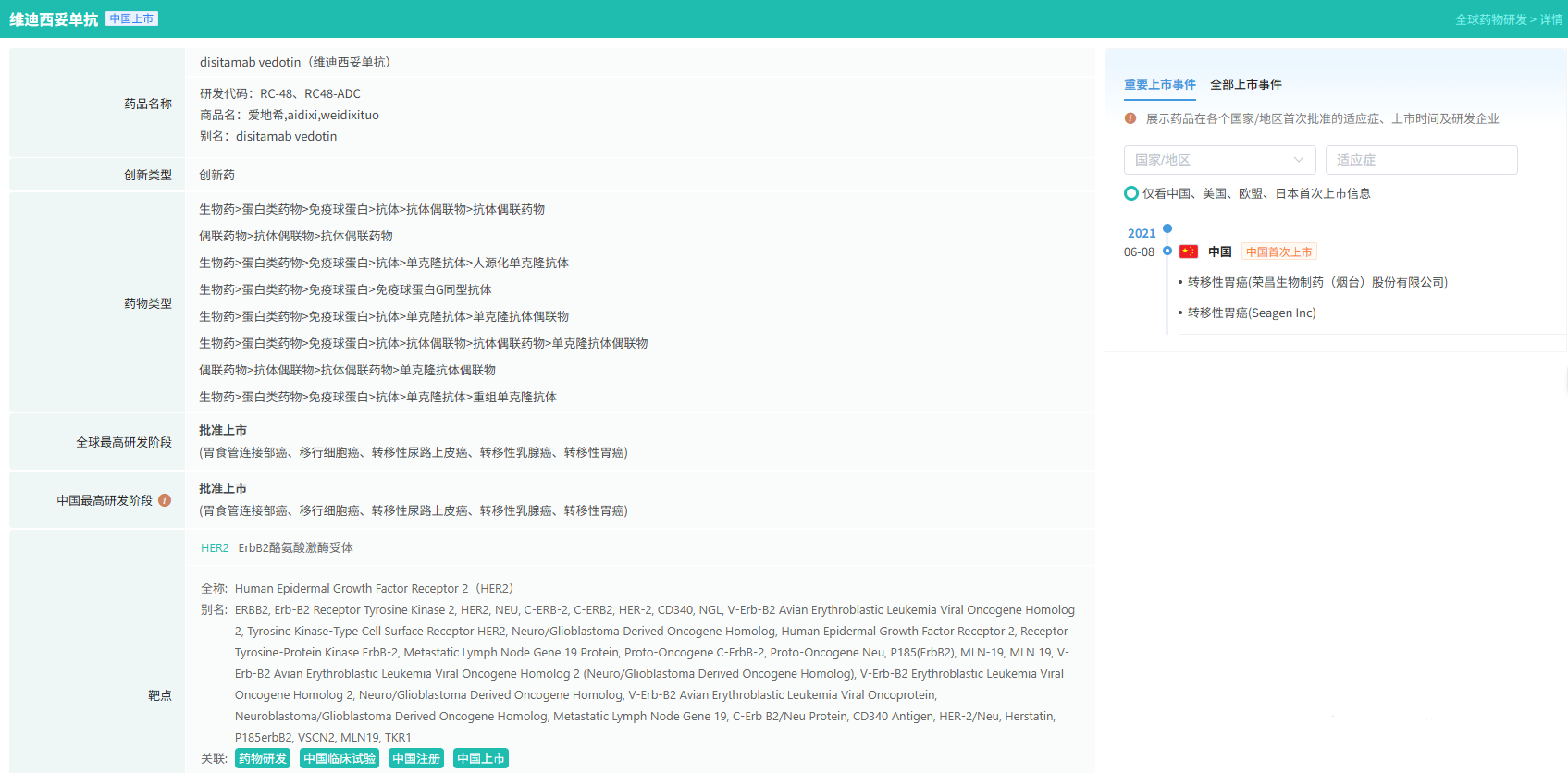This screenshot has height=773, width=1568.
Task: Select the 06-08 timeline date marker
Action: [1139, 252]
